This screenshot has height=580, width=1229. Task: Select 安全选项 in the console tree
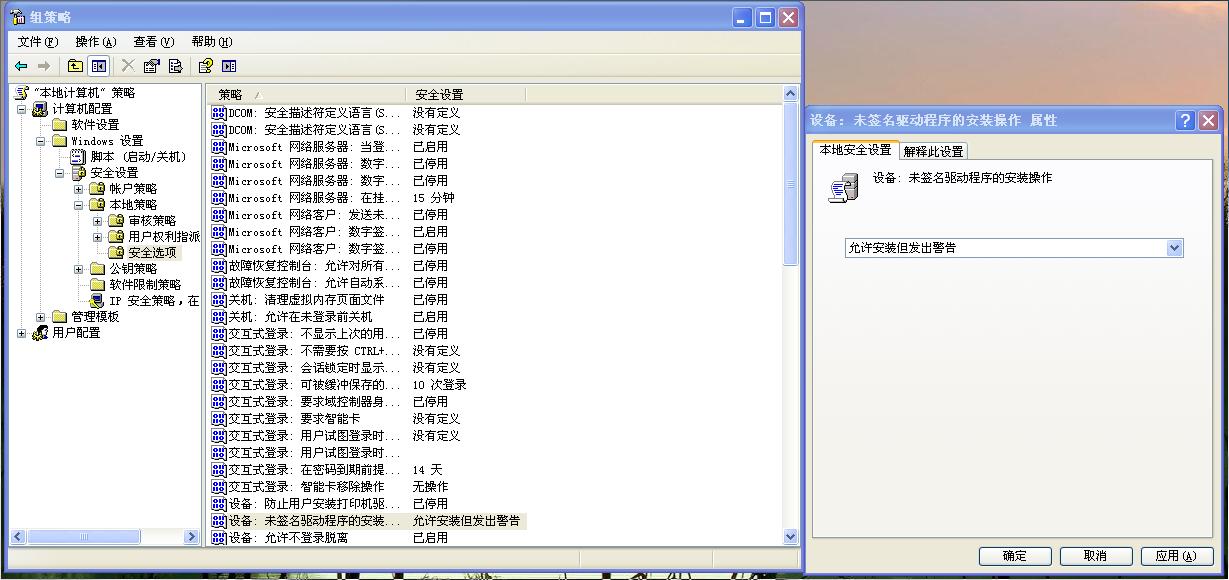tap(155, 251)
